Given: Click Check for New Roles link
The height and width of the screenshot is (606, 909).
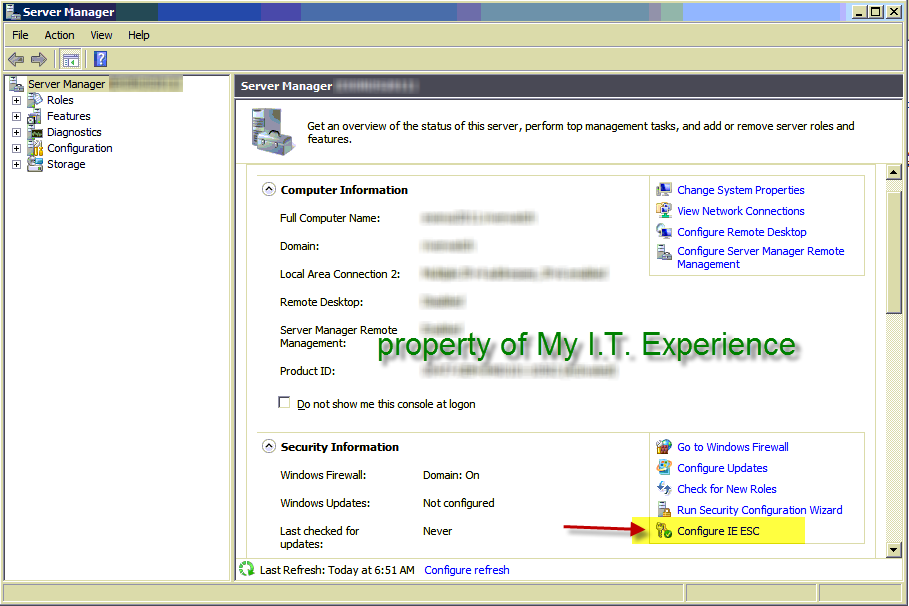Looking at the screenshot, I should click(726, 489).
